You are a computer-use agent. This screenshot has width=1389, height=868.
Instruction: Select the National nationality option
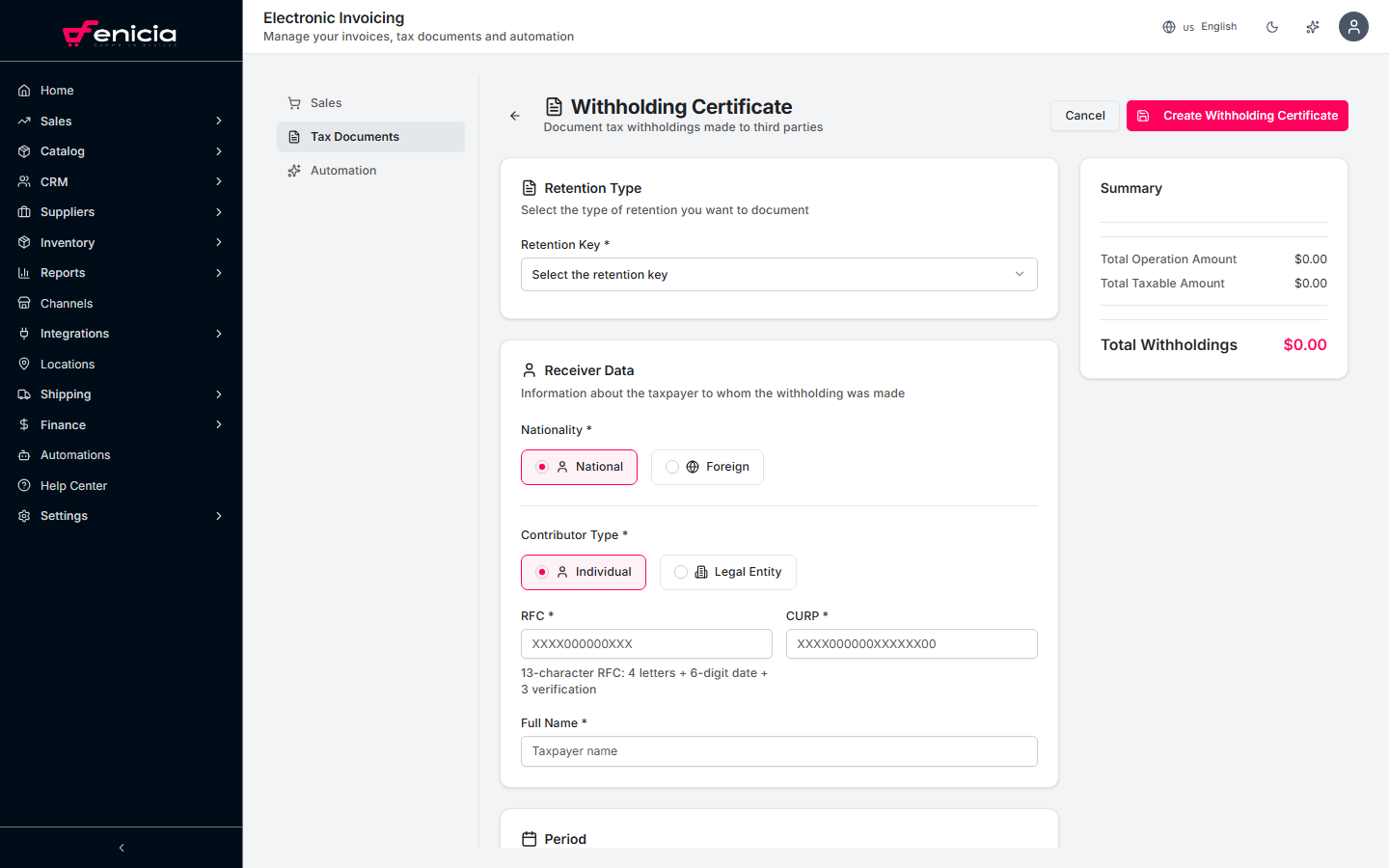pos(579,467)
